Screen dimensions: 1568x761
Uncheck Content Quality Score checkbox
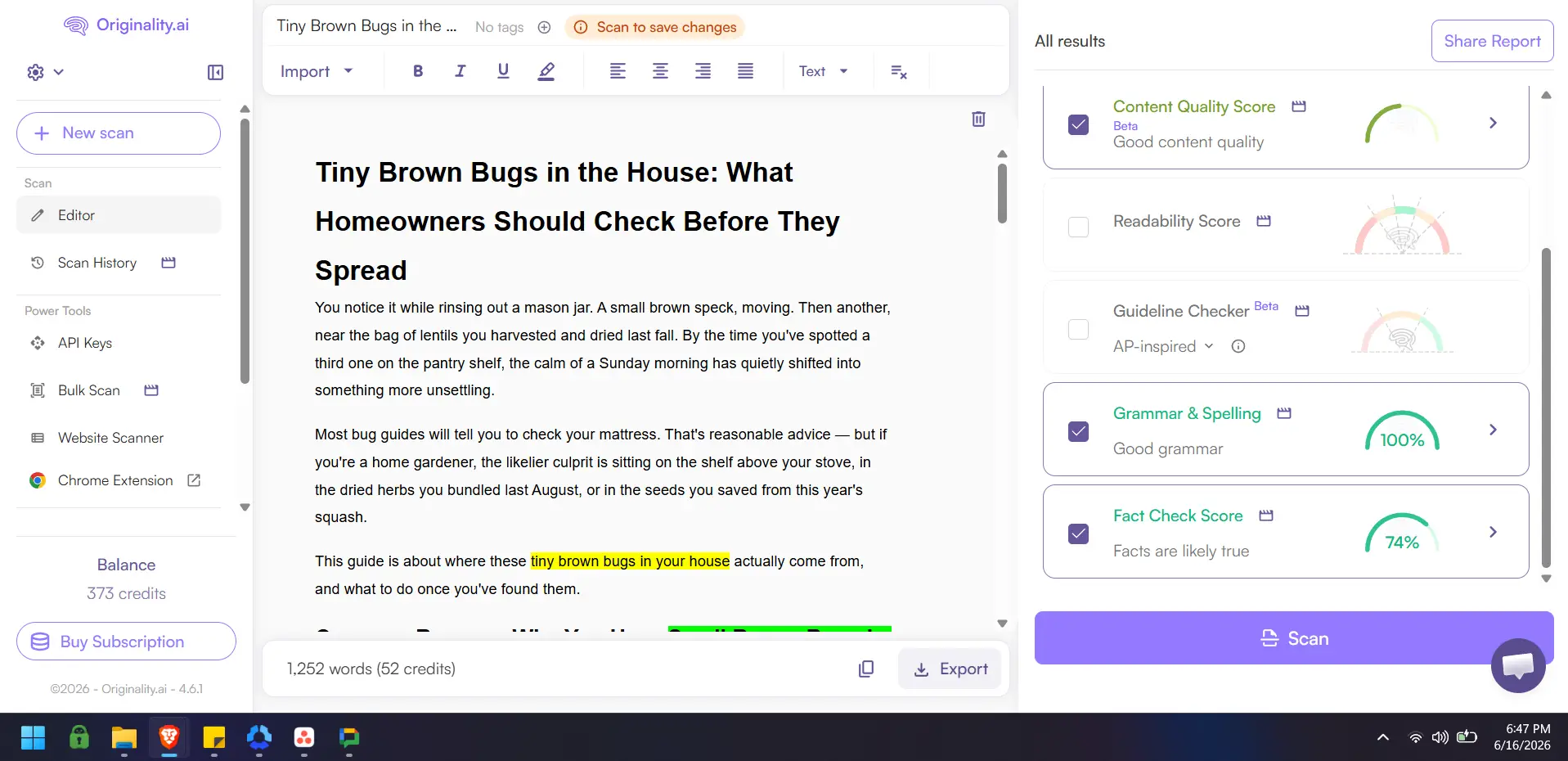[x=1079, y=124]
